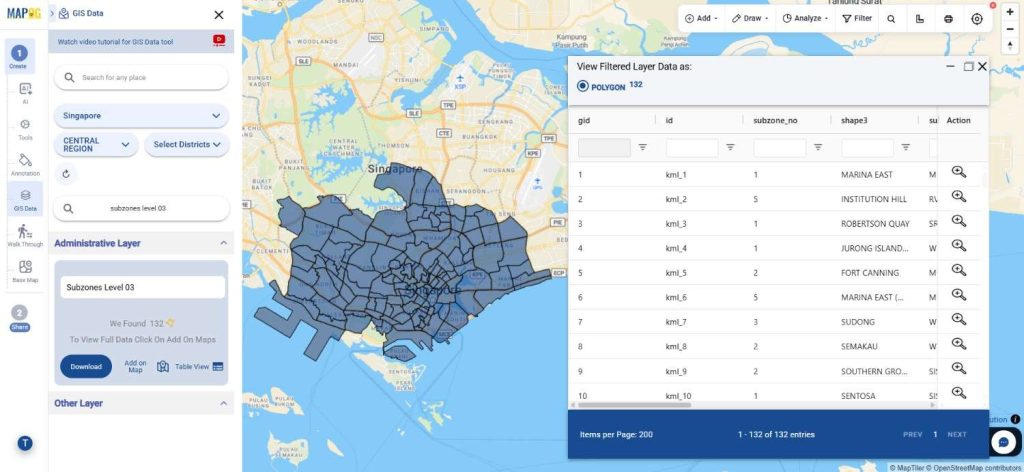This screenshot has width=1024, height=472.
Task: Click the id column filter input
Action: click(x=692, y=148)
